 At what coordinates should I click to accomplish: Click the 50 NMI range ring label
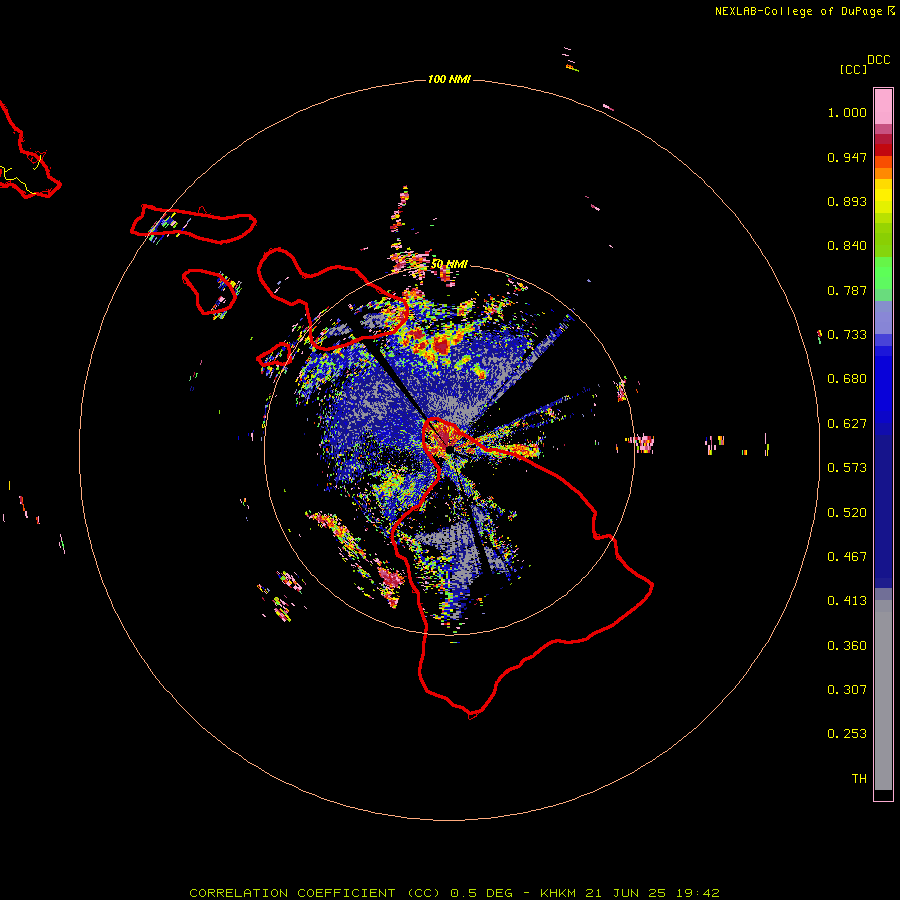coord(449,264)
